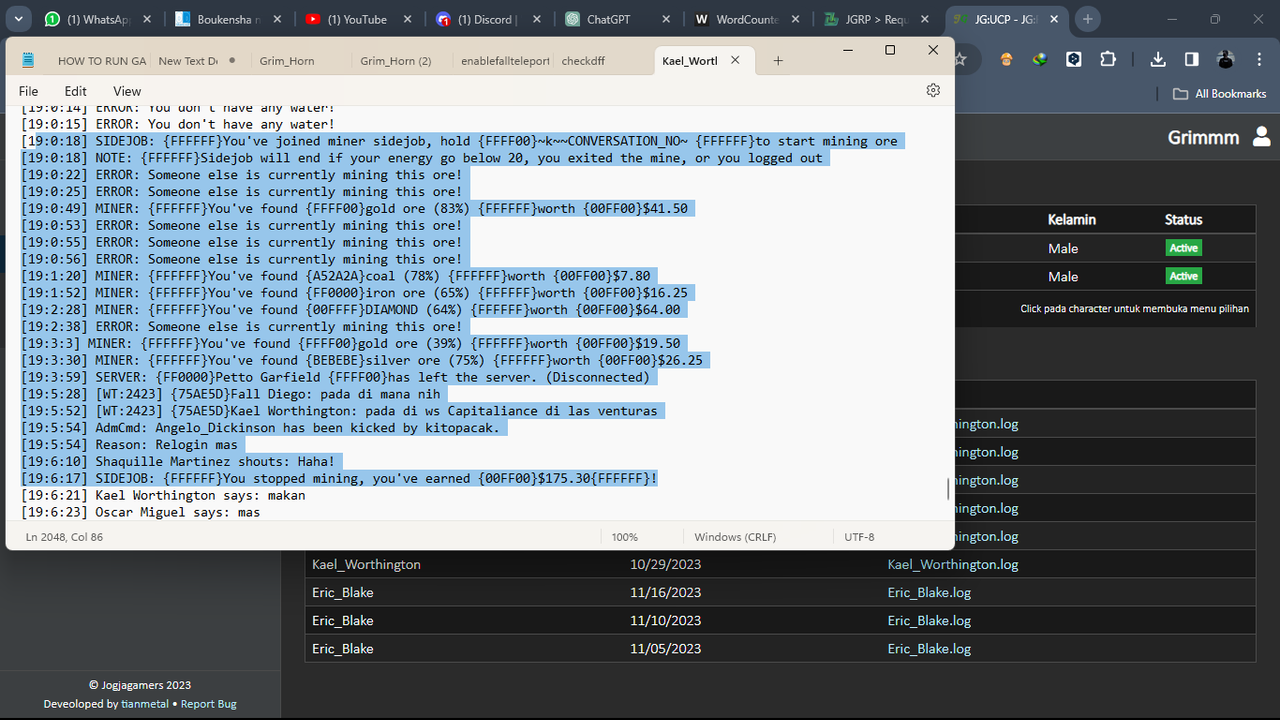Viewport: 1280px width, 720px height.
Task: Open Chrome three-dot menu
Action: (1259, 59)
